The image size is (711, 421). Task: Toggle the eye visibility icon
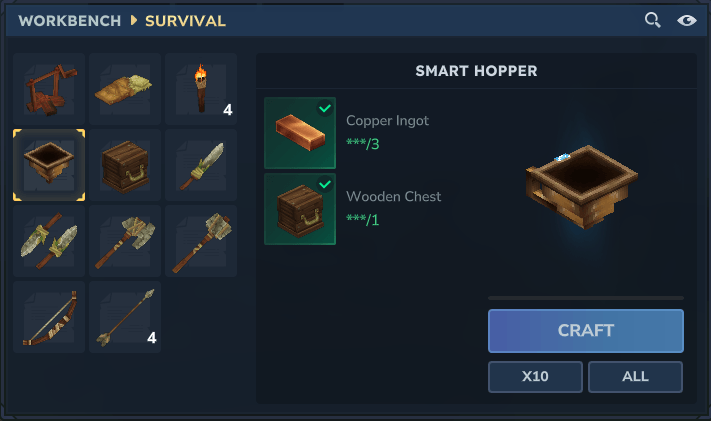(687, 20)
